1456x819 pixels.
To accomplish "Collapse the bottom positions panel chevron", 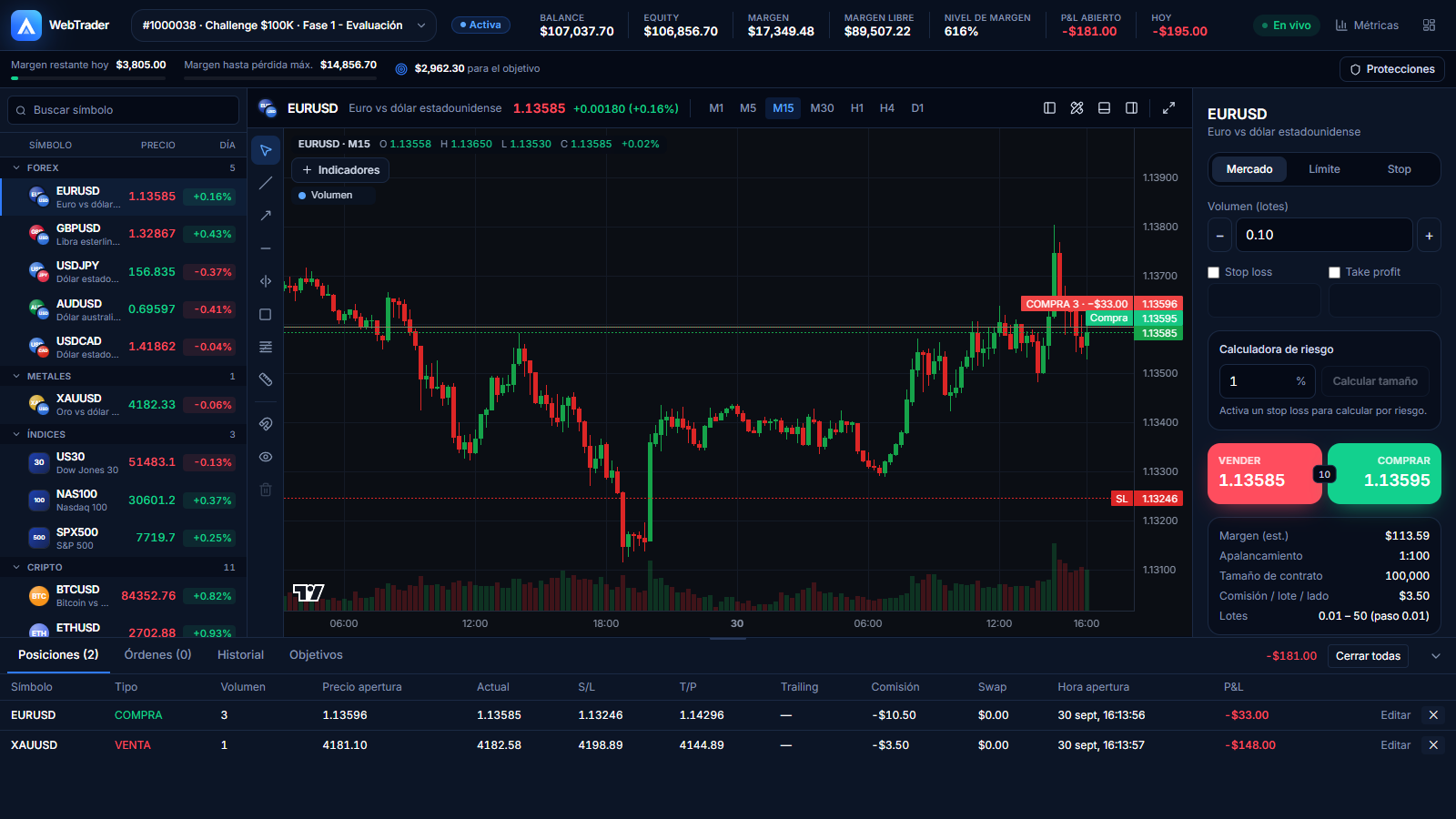I will (1436, 656).
